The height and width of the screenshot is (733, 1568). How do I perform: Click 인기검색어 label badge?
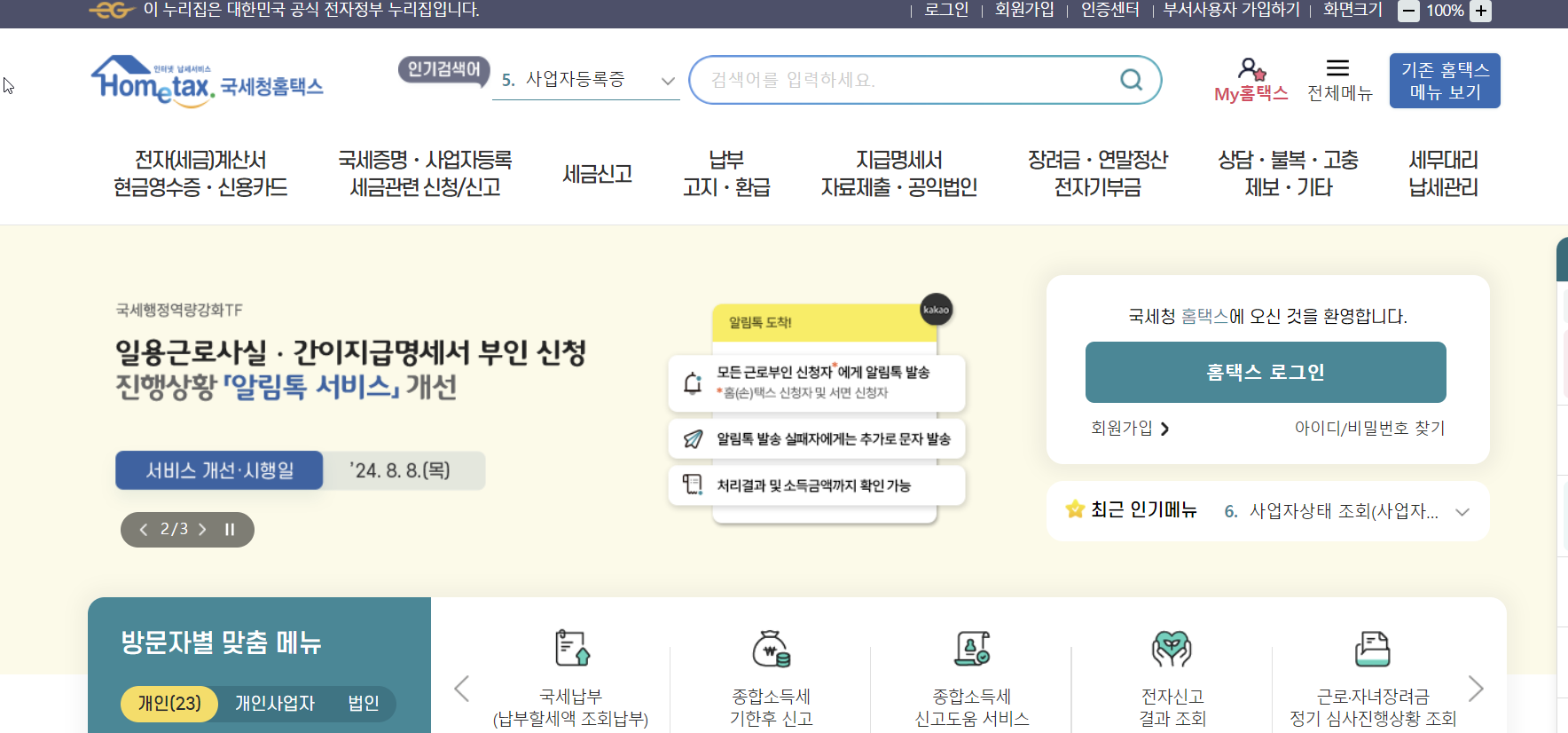point(443,69)
